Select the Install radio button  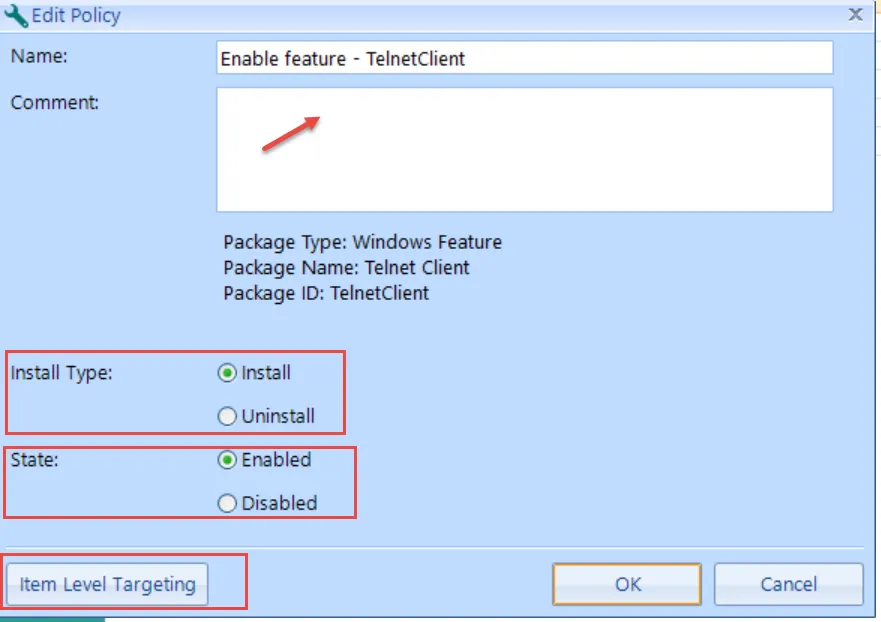[227, 373]
